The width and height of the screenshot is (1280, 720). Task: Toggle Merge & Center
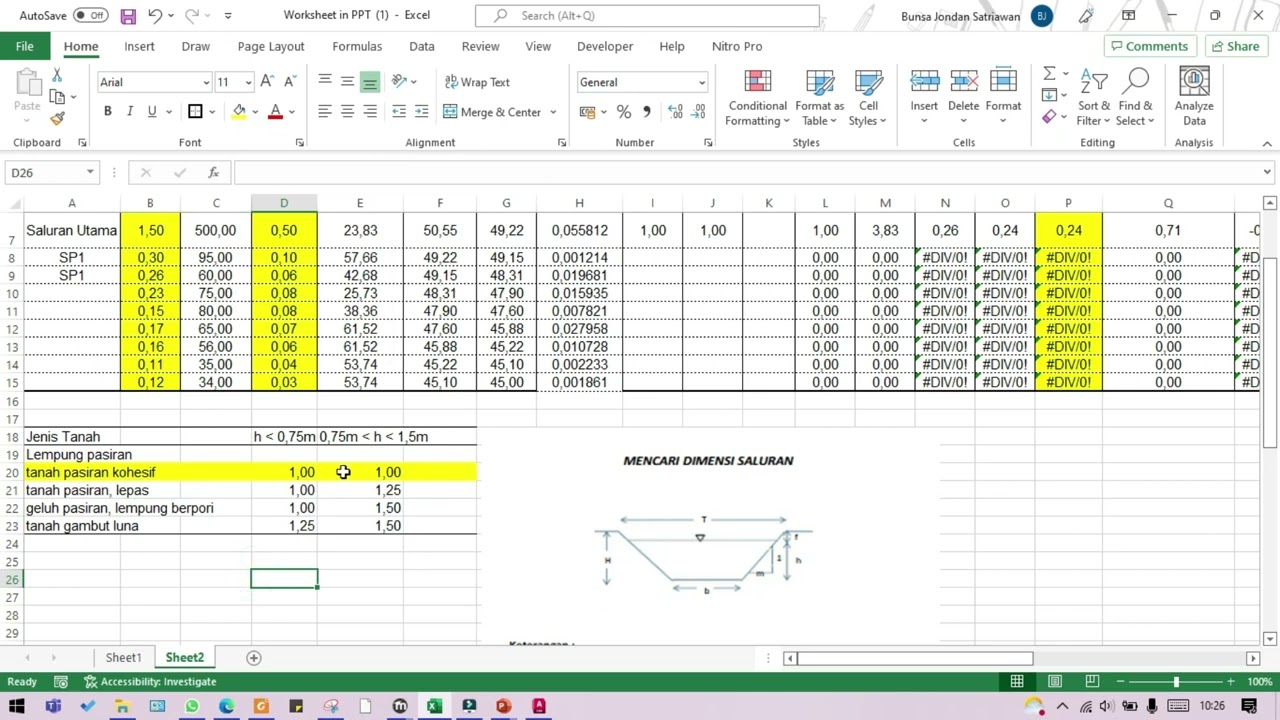point(493,112)
